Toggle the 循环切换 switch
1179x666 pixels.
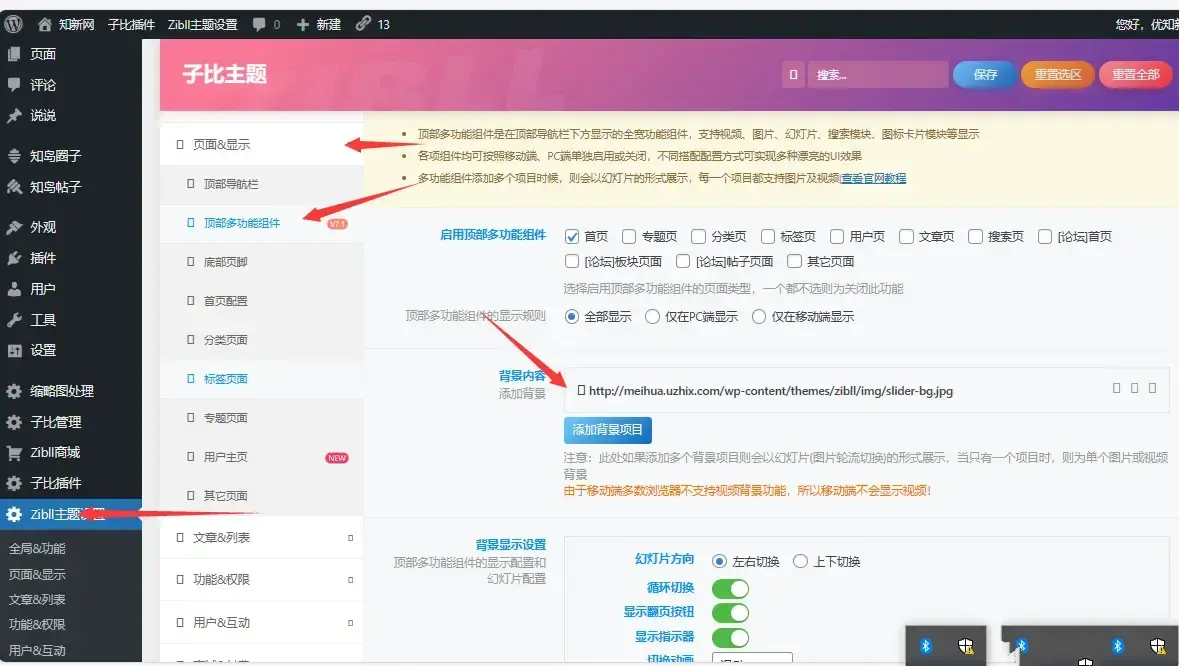point(731,589)
